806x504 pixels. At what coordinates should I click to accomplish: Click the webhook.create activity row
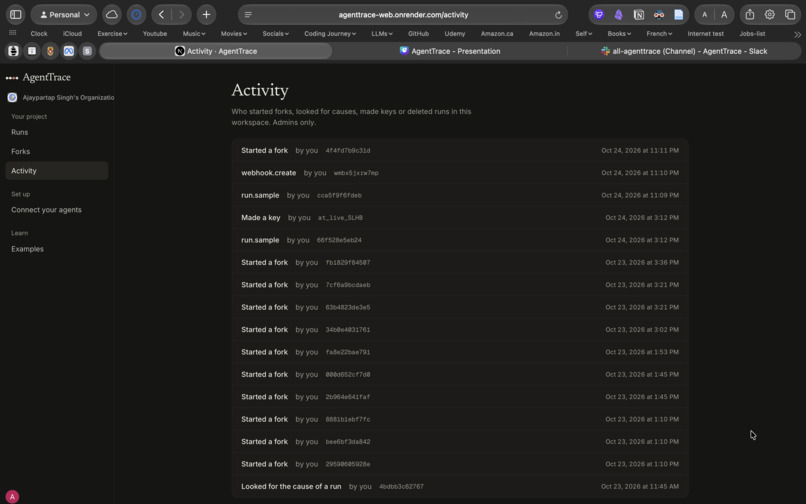click(x=460, y=173)
